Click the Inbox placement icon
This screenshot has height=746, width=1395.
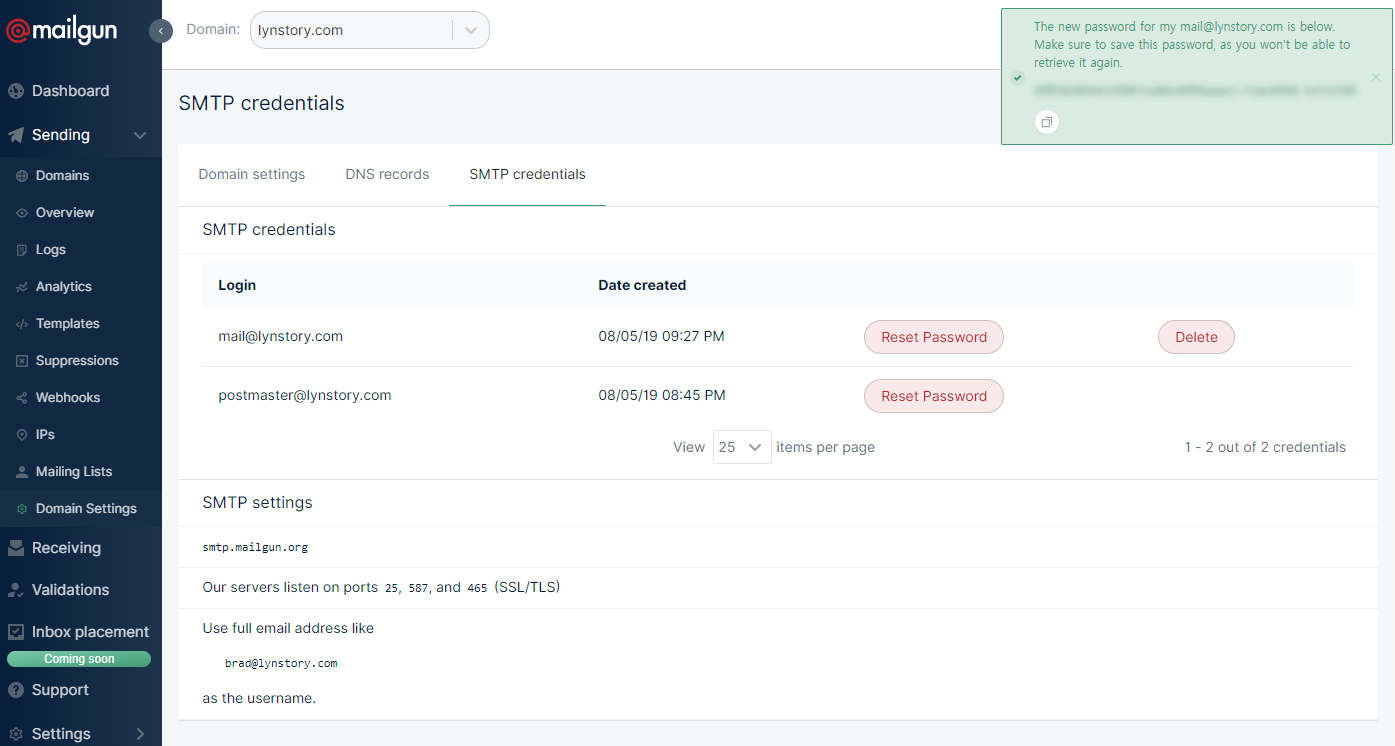click(x=16, y=632)
